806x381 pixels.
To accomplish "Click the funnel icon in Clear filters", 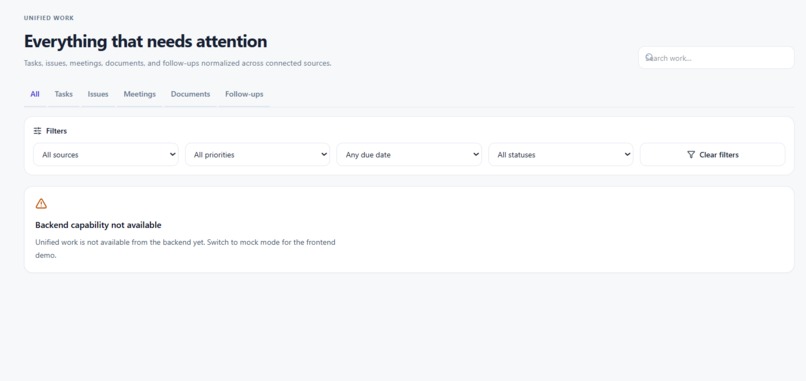I will pyautogui.click(x=691, y=155).
